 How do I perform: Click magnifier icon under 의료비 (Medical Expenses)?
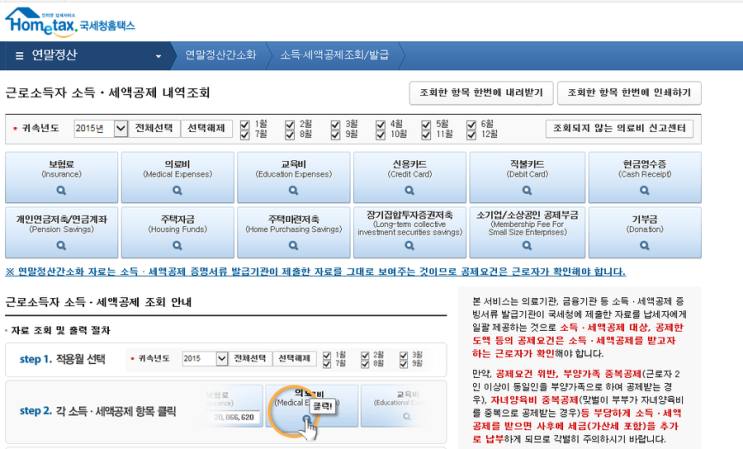point(177,190)
